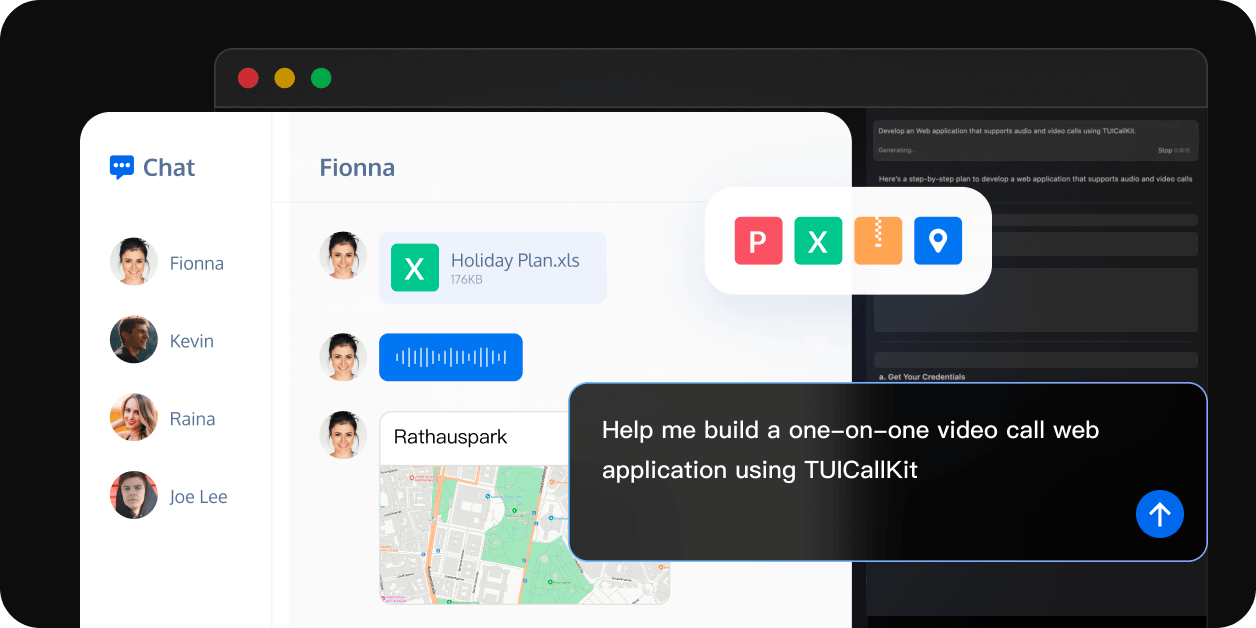Click the green window maximize dot
The height and width of the screenshot is (628, 1256).
tap(321, 78)
